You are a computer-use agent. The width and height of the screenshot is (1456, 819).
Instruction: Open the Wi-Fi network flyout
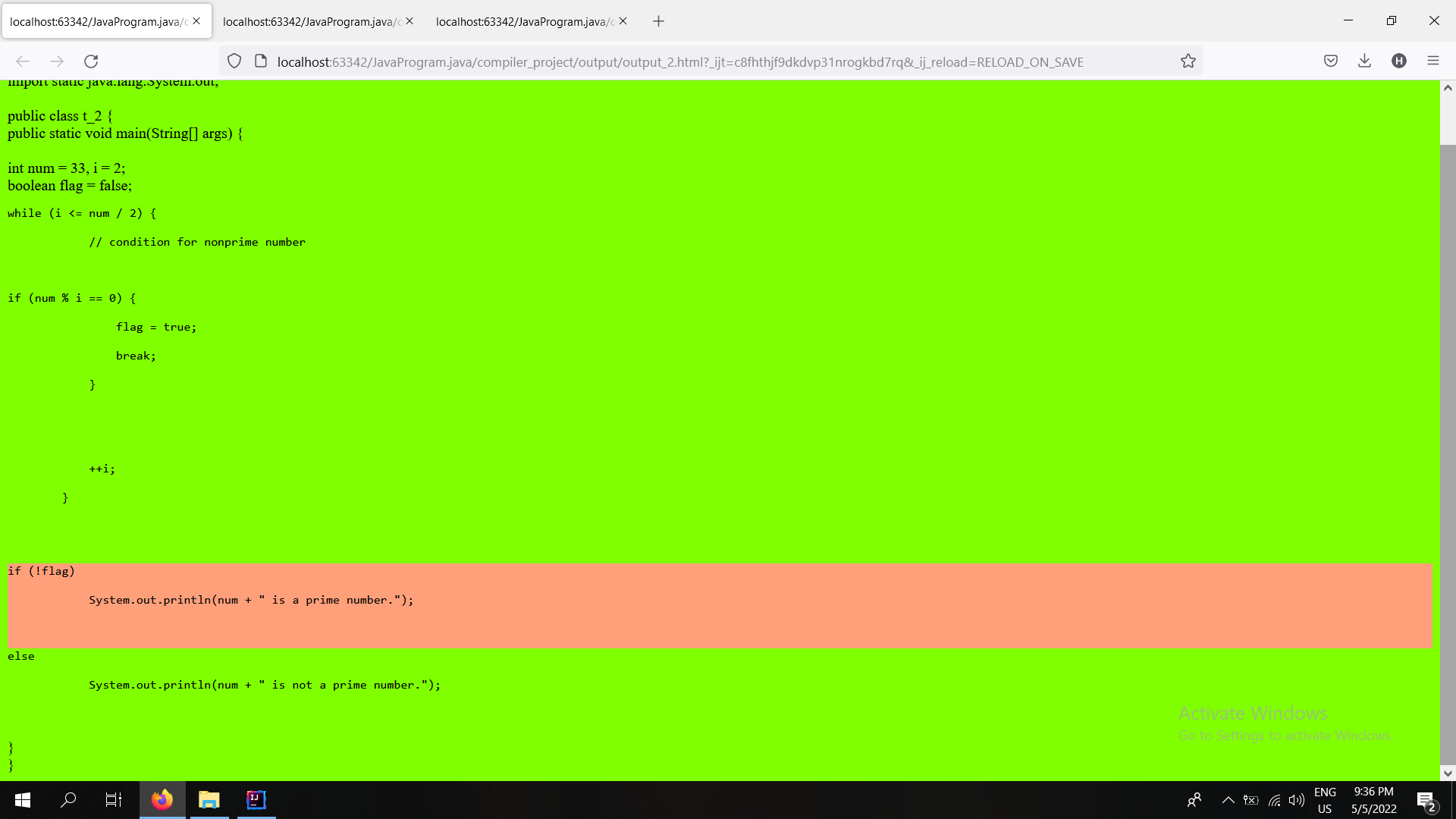tap(1273, 799)
